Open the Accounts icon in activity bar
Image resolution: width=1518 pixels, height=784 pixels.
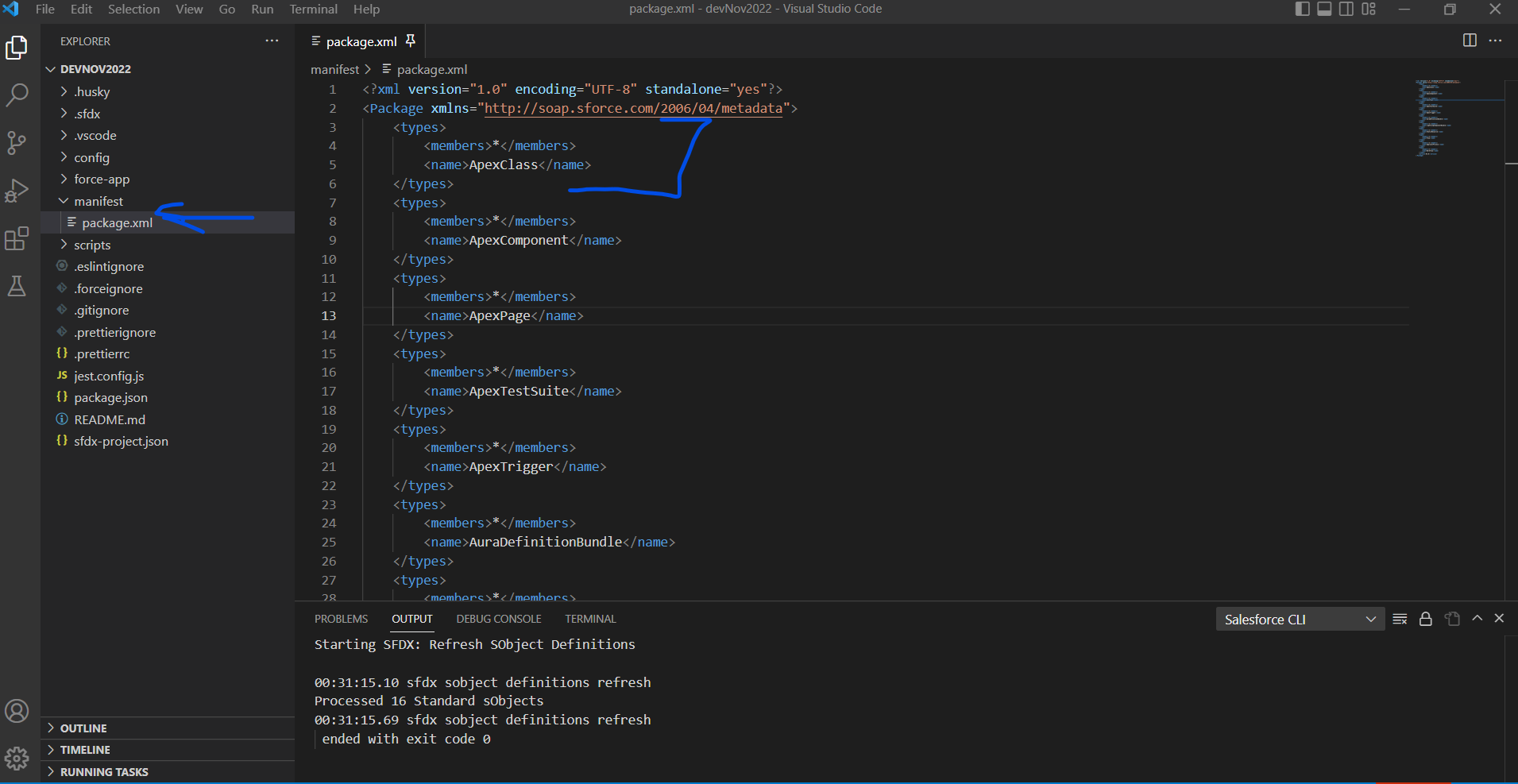pos(17,711)
